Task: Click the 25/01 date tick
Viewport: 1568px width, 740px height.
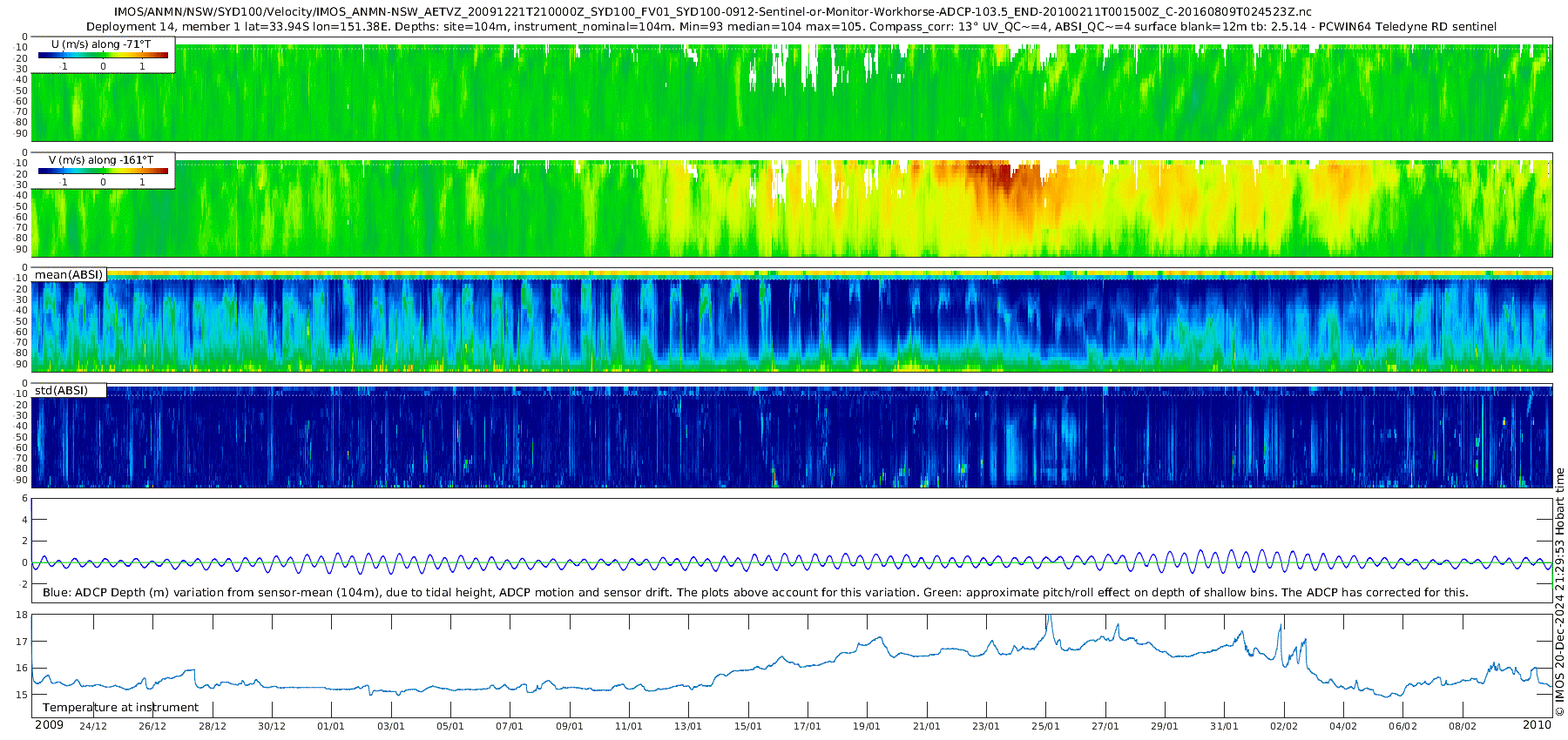Action: point(1045,726)
